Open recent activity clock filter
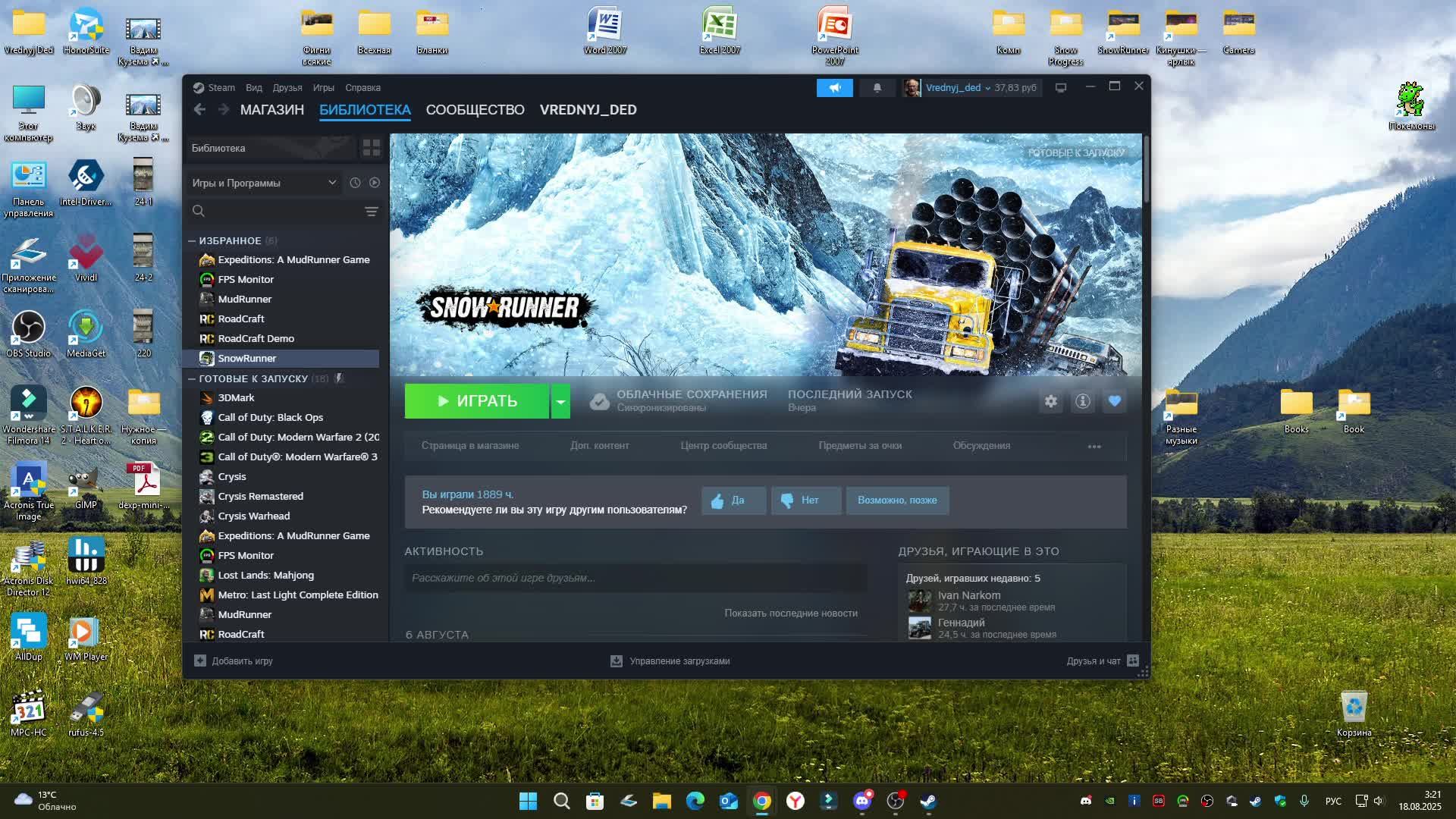This screenshot has height=819, width=1456. pyautogui.click(x=355, y=183)
